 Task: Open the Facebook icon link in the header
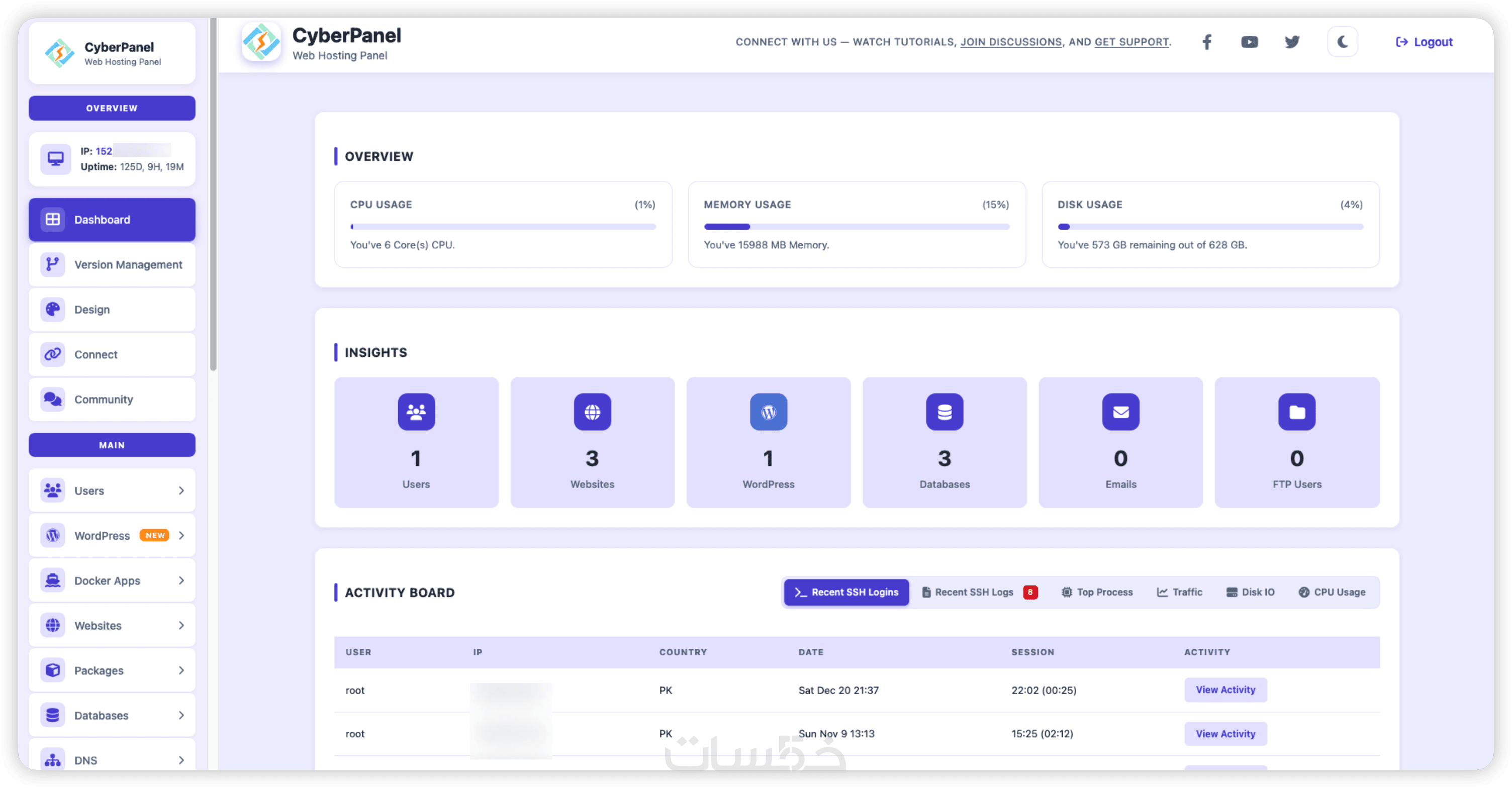tap(1207, 42)
